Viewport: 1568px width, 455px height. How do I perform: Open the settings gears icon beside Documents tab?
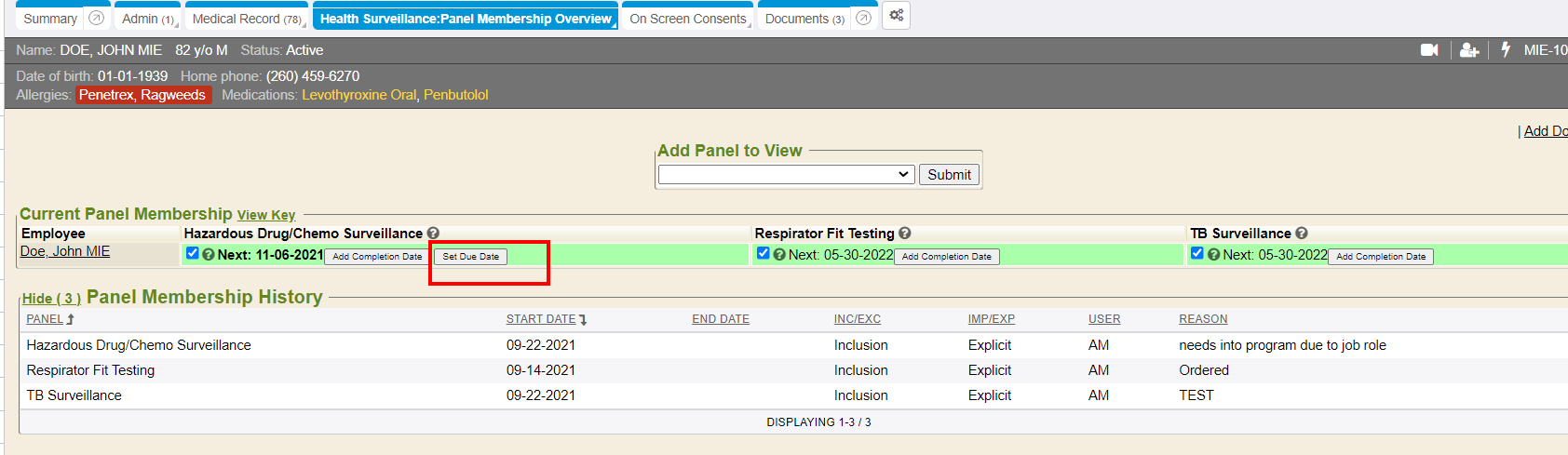[x=896, y=16]
